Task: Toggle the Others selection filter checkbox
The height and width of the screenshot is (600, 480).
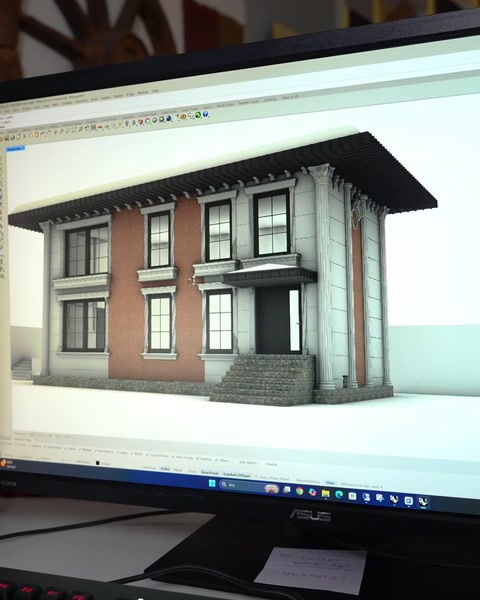Action: pos(222,460)
